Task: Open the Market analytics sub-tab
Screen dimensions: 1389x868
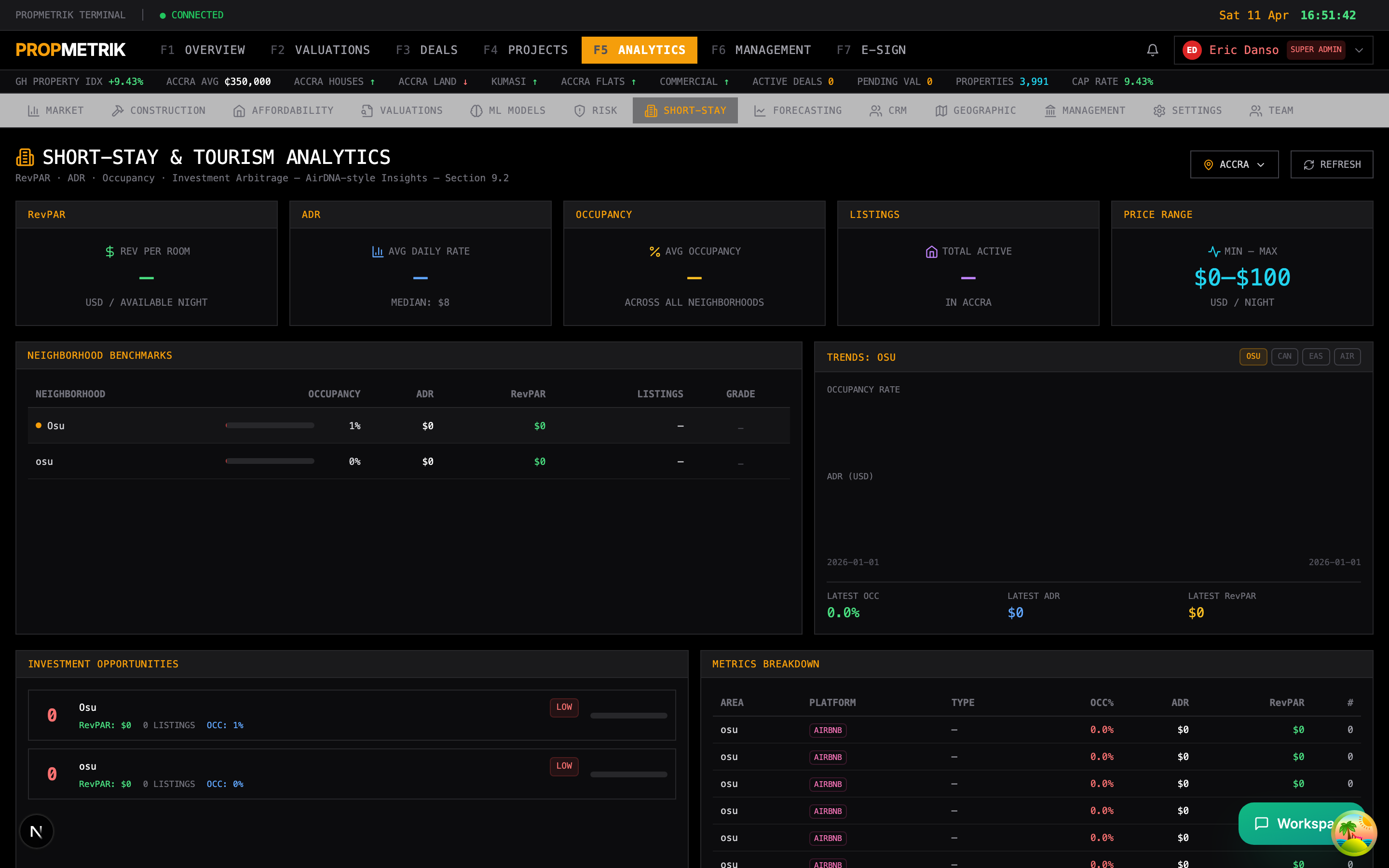Action: pyautogui.click(x=55, y=110)
